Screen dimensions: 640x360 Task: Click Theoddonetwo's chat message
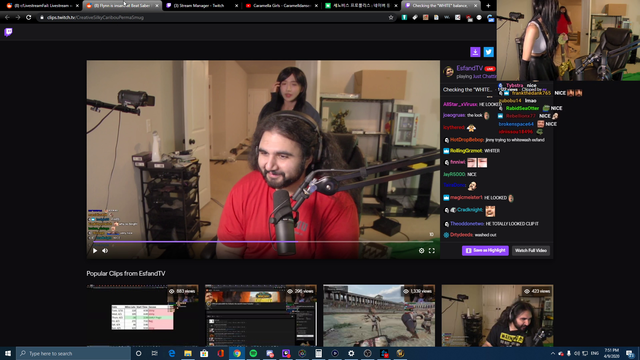tap(512, 224)
